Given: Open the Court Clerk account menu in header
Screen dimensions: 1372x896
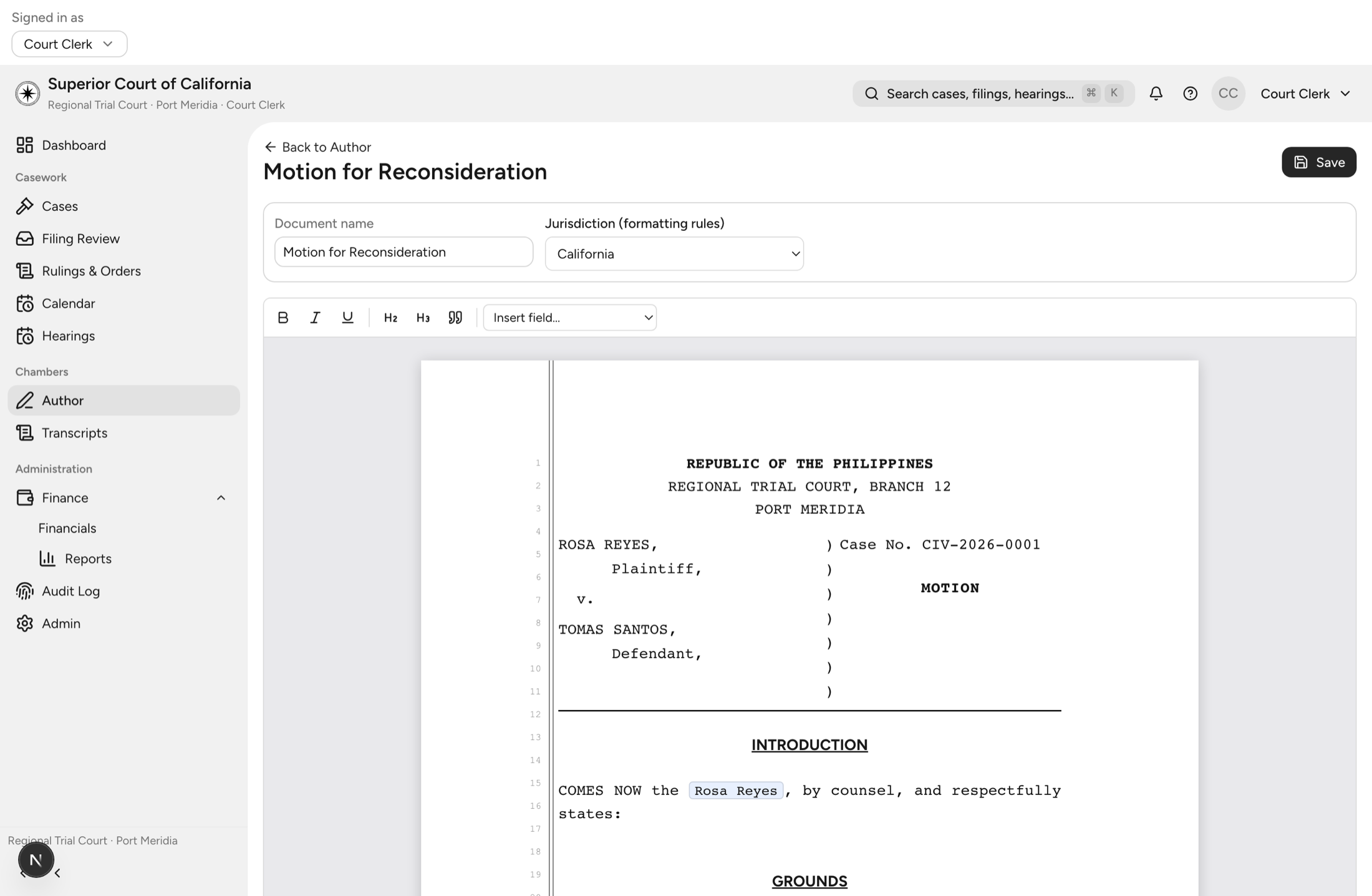Looking at the screenshot, I should click(1305, 94).
